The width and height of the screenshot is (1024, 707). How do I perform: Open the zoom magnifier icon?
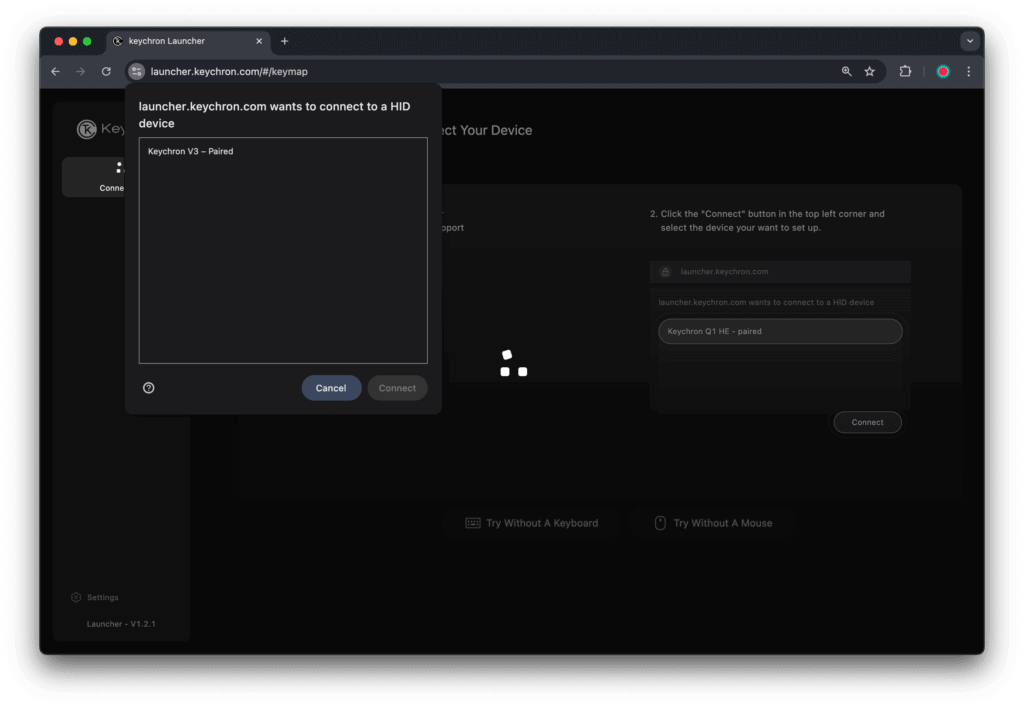(x=846, y=71)
